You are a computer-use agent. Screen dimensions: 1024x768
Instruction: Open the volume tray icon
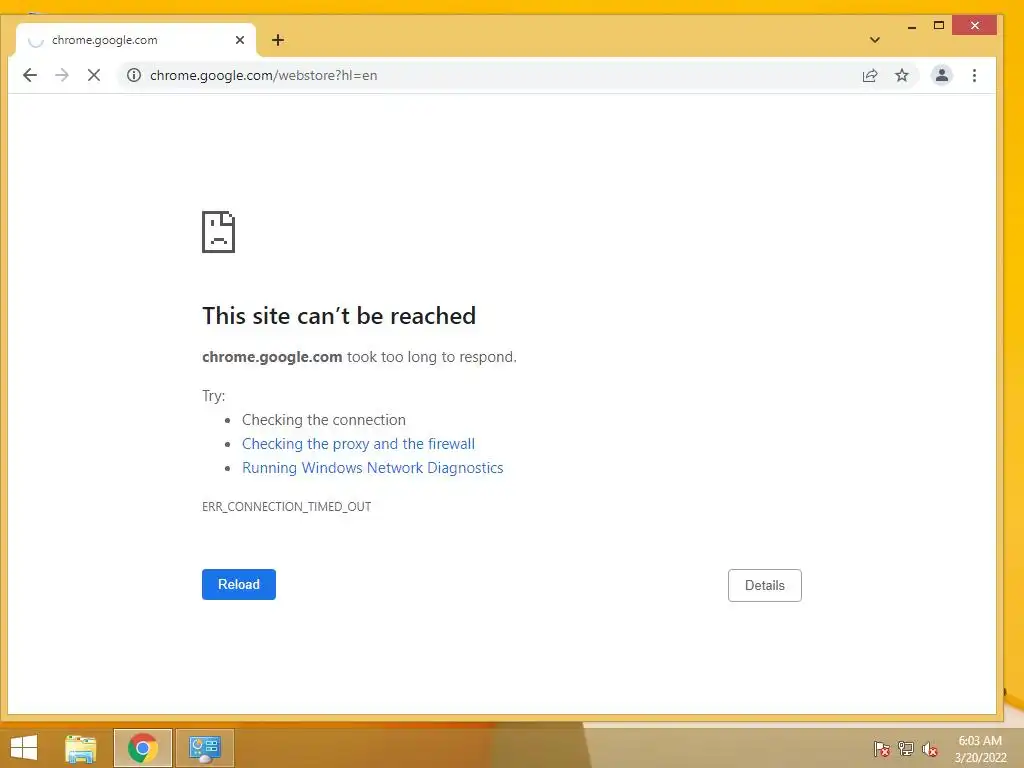pos(930,749)
